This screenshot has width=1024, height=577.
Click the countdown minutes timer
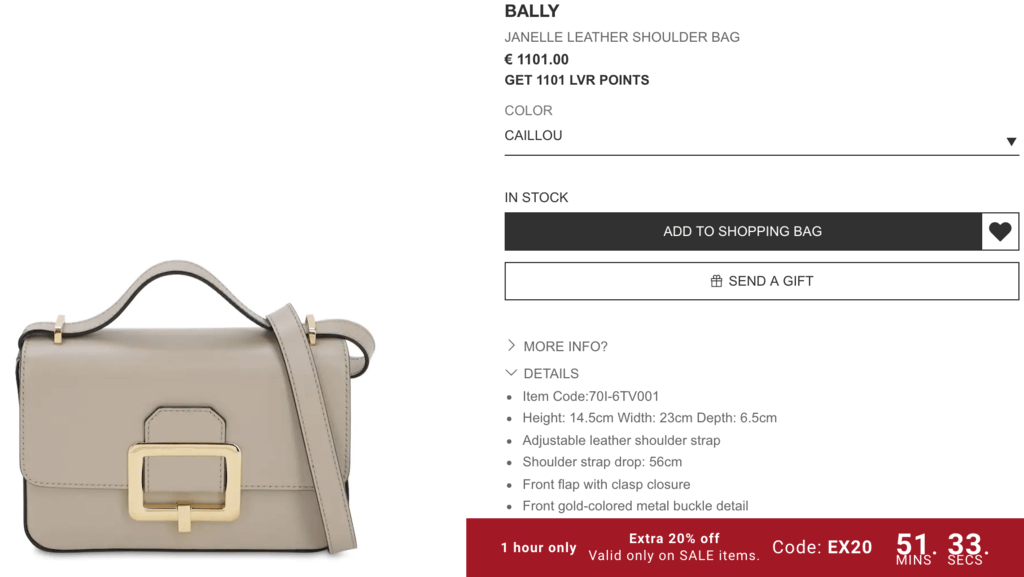(x=913, y=548)
